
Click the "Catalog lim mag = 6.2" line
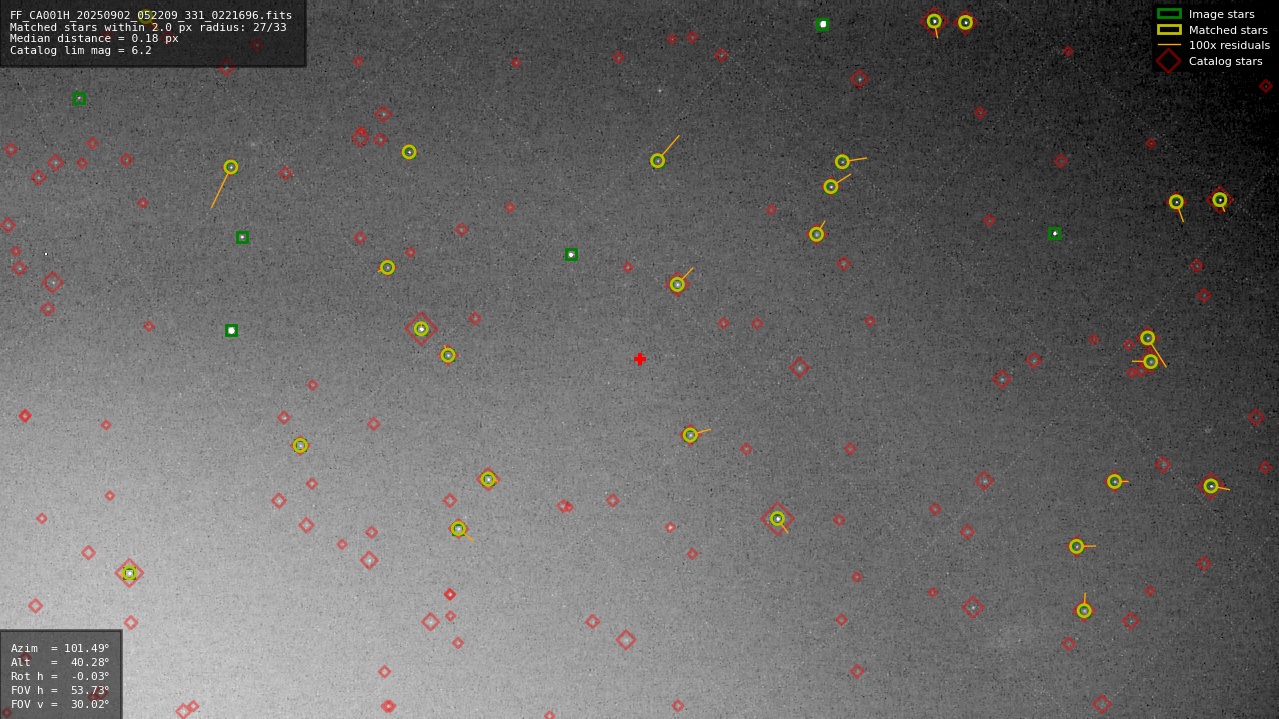[81, 50]
